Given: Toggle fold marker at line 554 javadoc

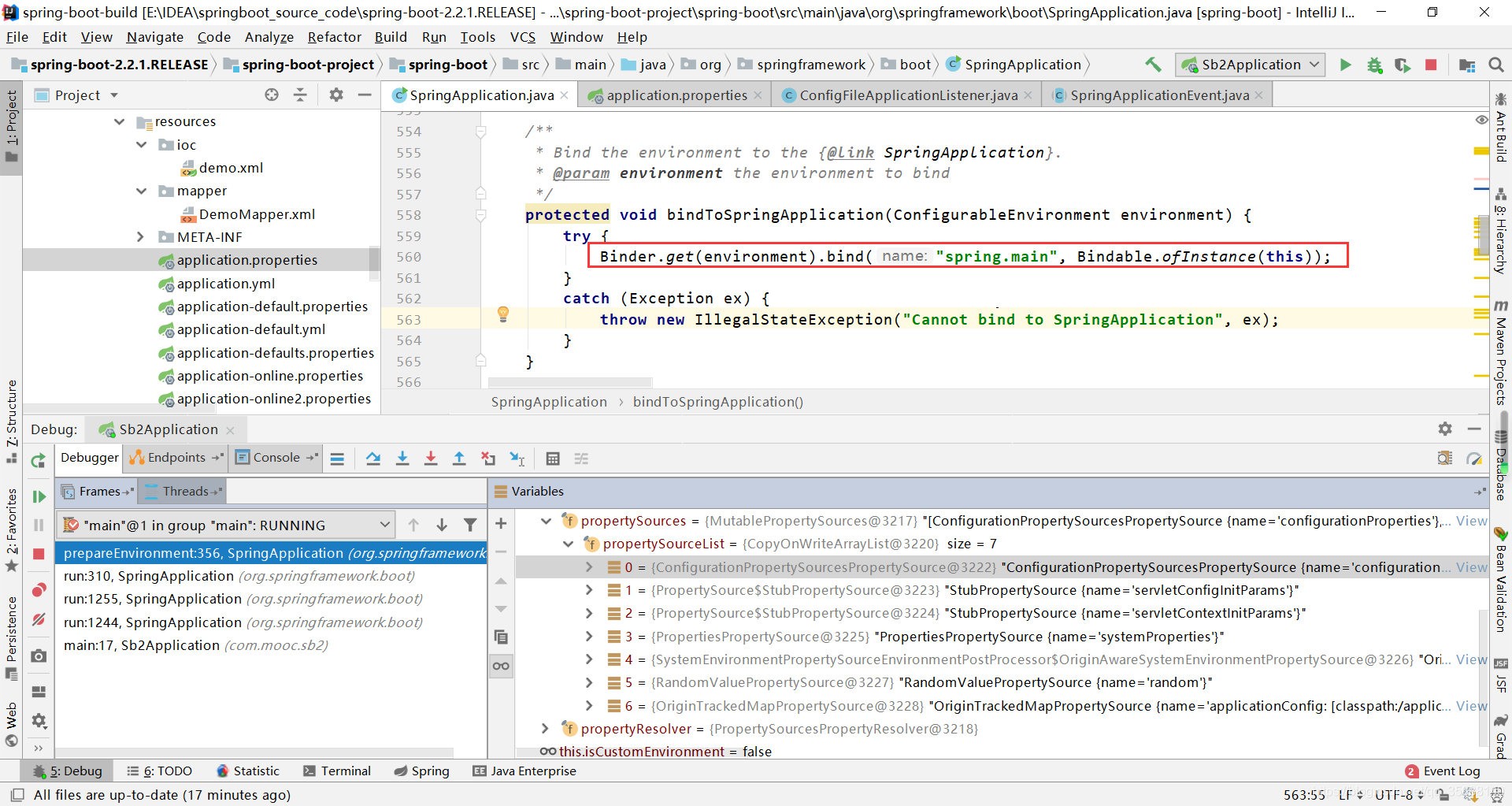Looking at the screenshot, I should (480, 132).
